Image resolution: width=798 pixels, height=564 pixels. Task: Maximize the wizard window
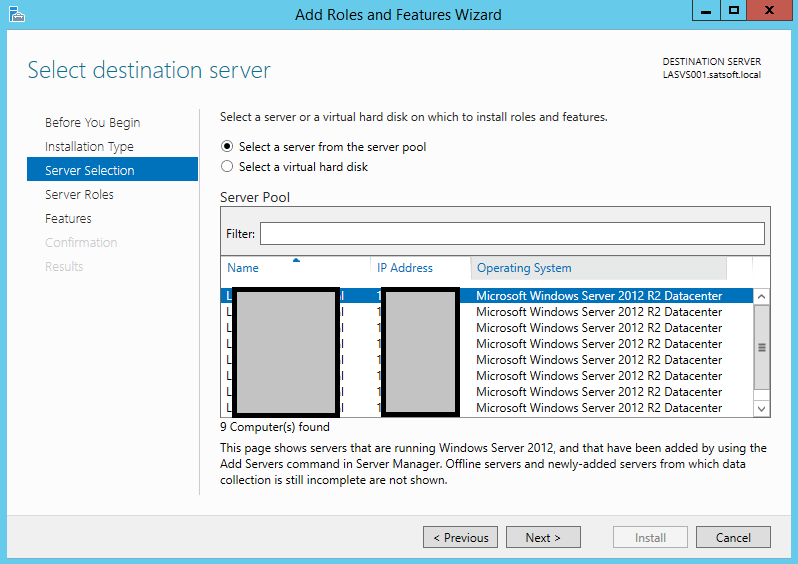tap(733, 11)
